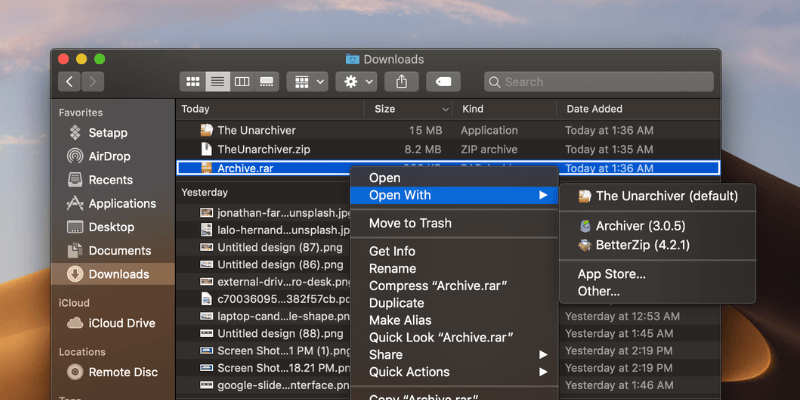Select TheUnarchiver.zip file icon
This screenshot has height=400, width=800.
coord(206,149)
